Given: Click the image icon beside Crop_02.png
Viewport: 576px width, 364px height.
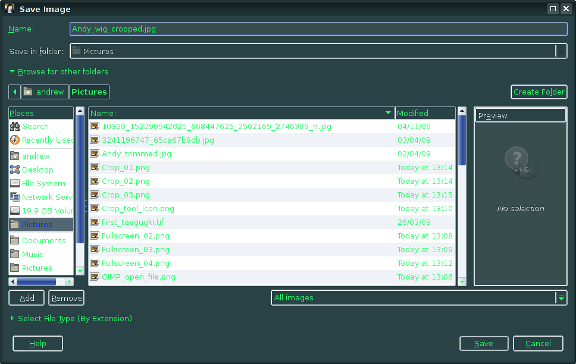Looking at the screenshot, I should pyautogui.click(x=95, y=181).
